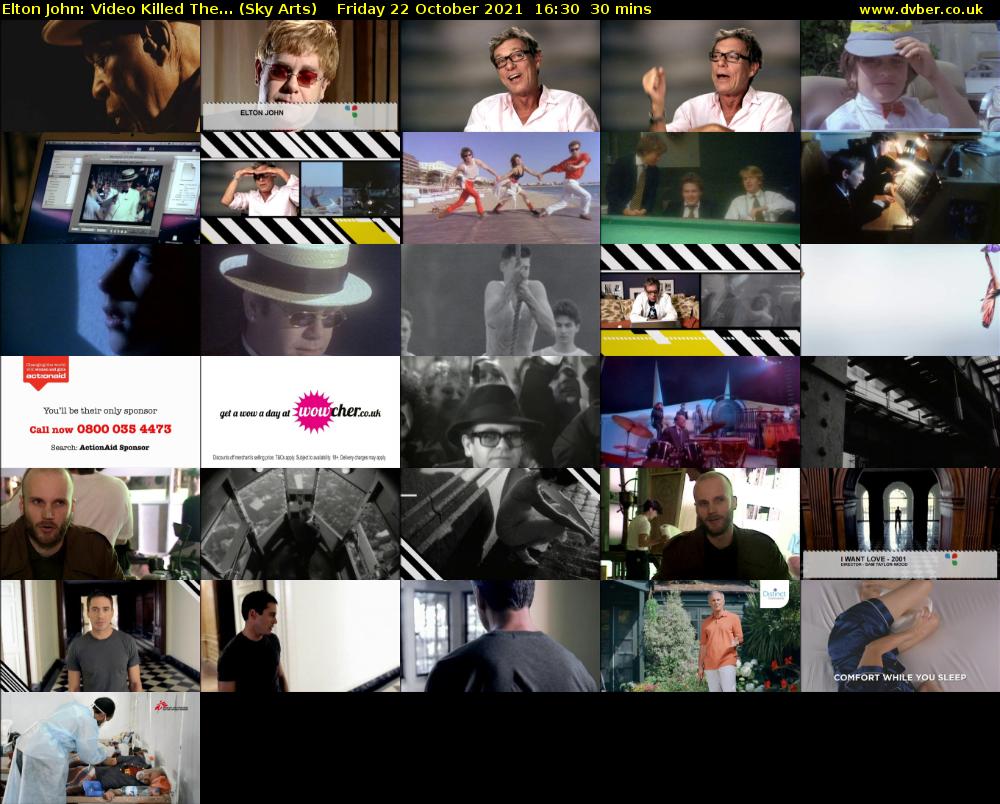1000x804 pixels.
Task: Open thumbnail of man in grey t-shirt in hallway
Action: point(100,636)
